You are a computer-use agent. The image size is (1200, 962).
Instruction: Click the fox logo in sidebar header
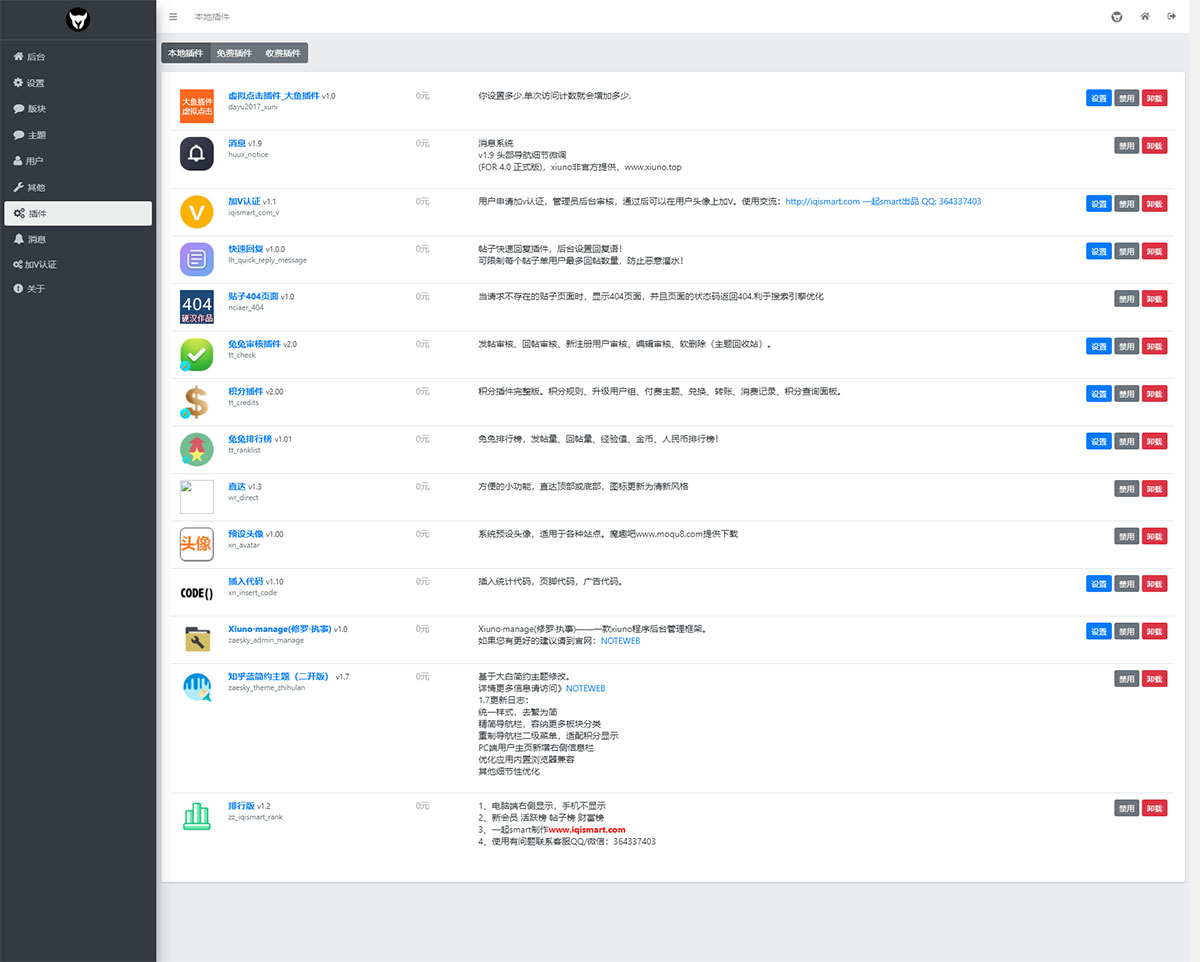[78, 19]
